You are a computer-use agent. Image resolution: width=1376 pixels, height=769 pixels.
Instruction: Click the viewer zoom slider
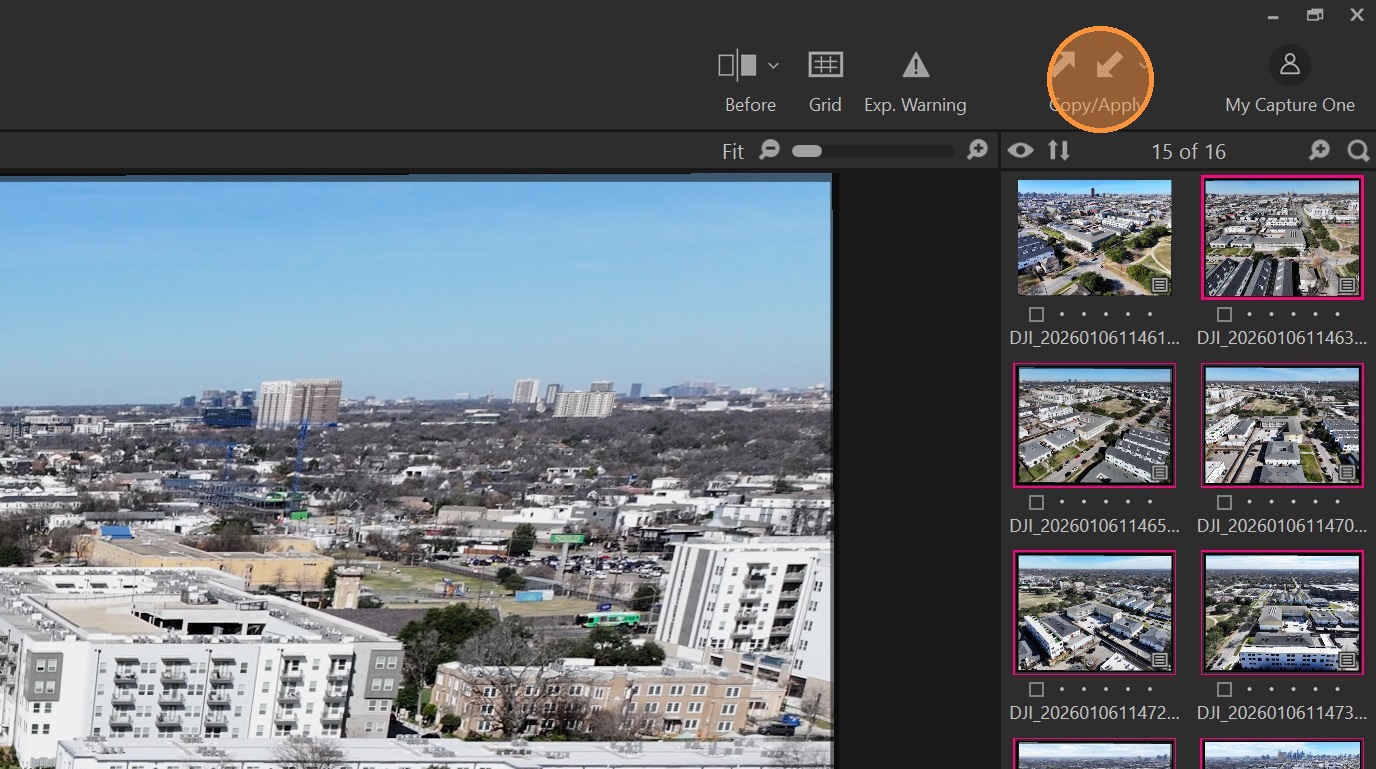(x=872, y=151)
